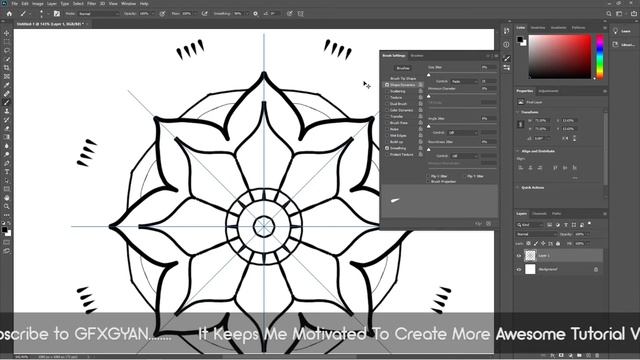
Task: Enable Protect Texture checkbox
Action: [387, 155]
